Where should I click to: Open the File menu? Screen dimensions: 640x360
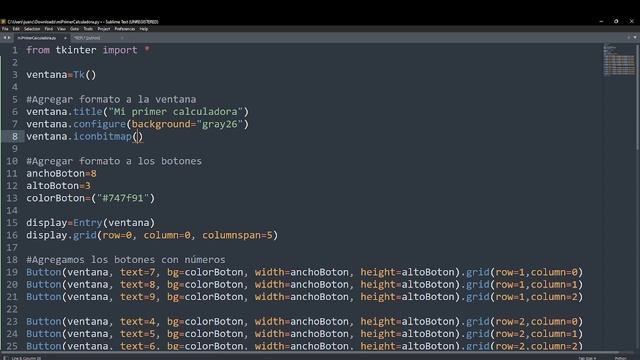click(x=5, y=29)
